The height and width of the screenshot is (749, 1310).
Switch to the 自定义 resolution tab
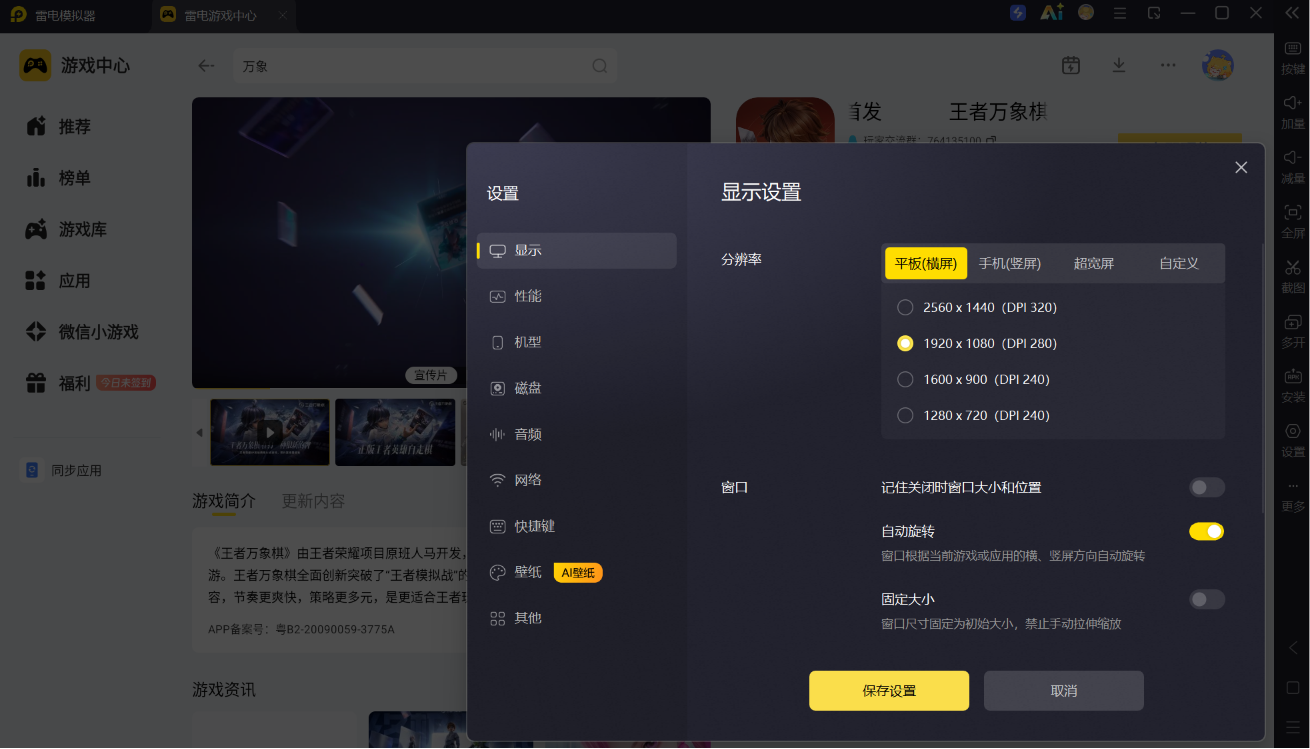(1179, 264)
